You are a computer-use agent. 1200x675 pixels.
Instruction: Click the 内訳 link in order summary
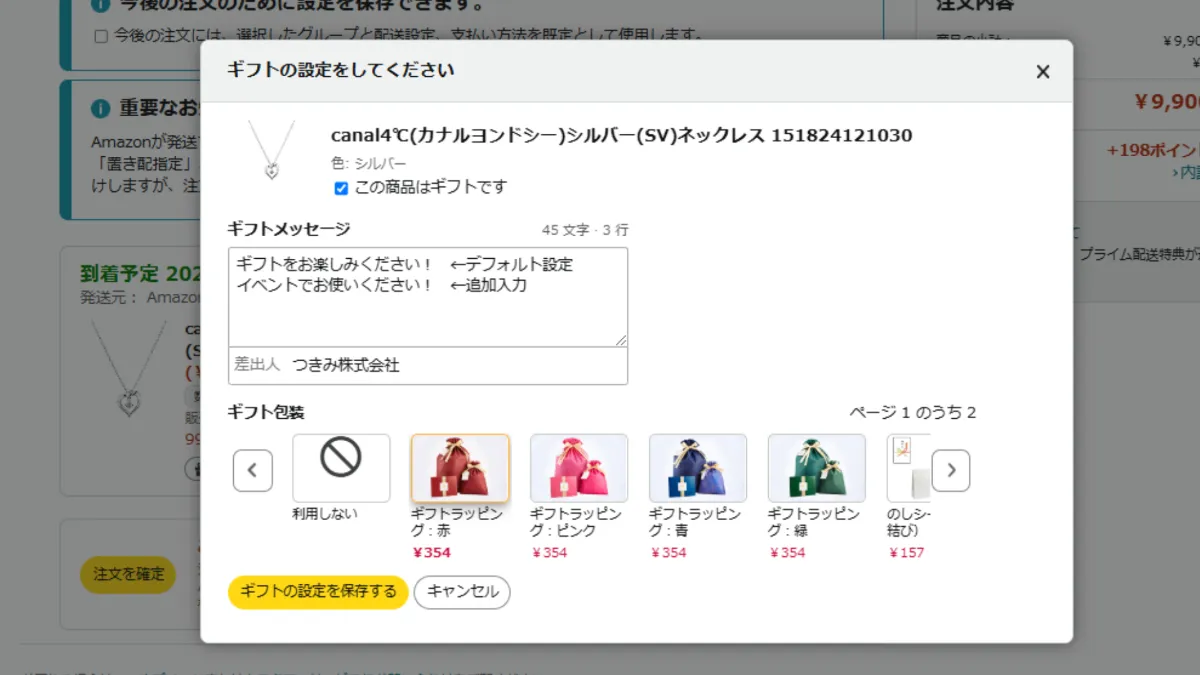pos(1187,172)
